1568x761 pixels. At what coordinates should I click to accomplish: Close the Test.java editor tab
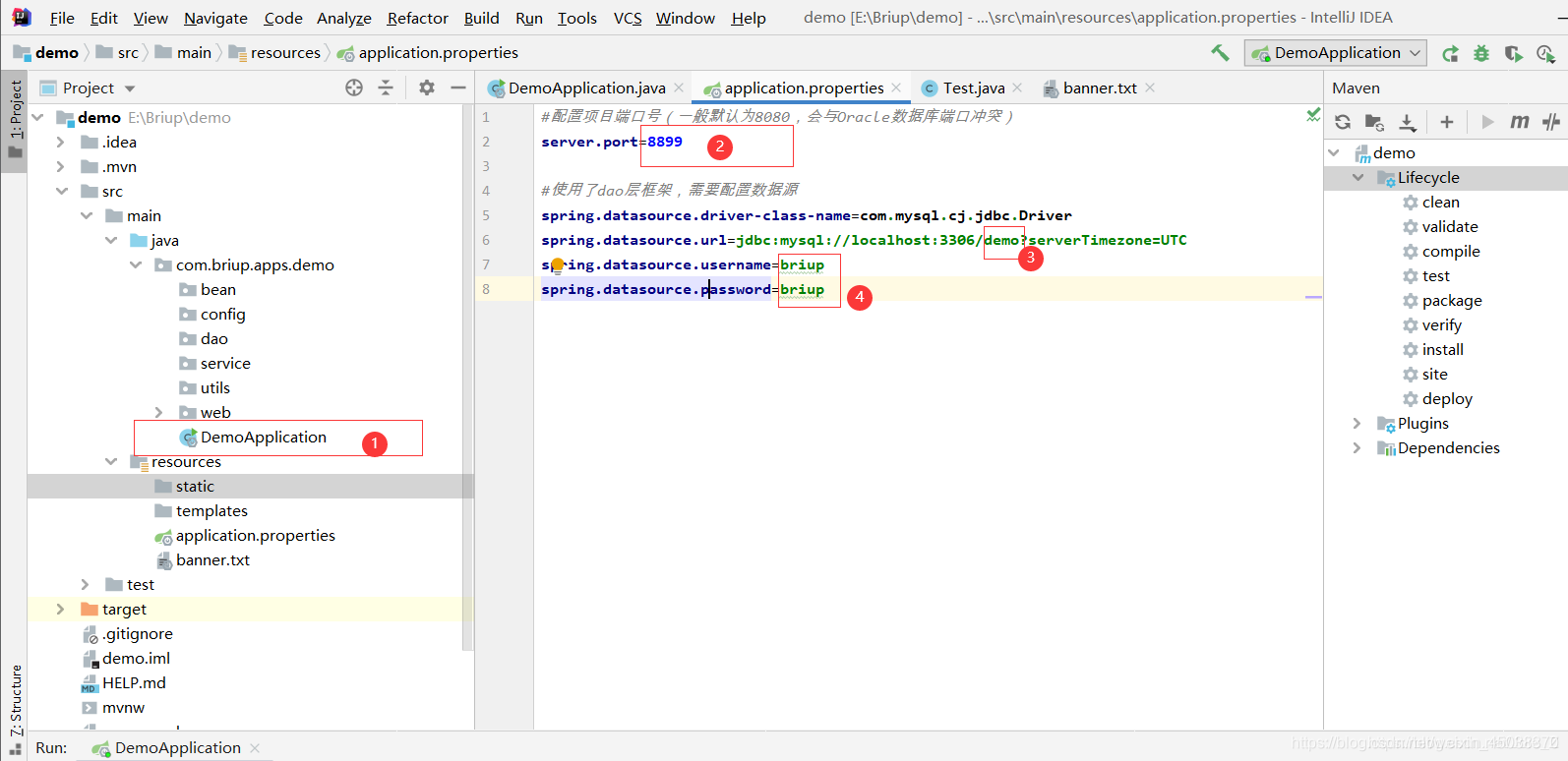[x=1017, y=88]
